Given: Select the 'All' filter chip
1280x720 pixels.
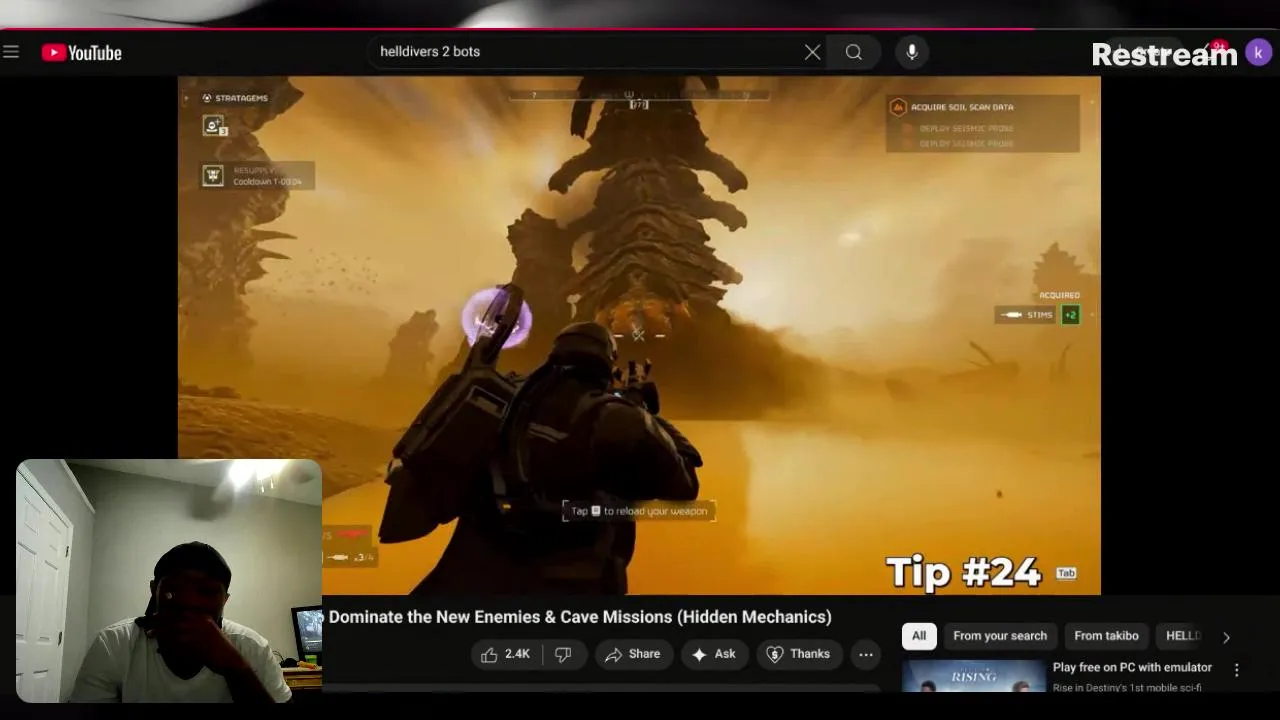Looking at the screenshot, I should (x=919, y=636).
